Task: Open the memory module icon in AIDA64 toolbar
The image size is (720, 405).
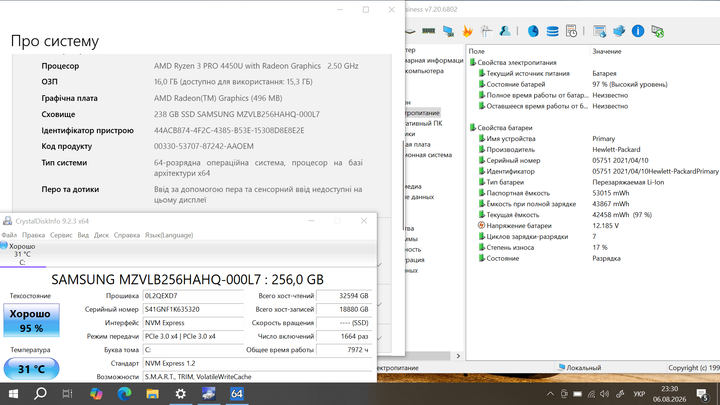Action: tap(428, 31)
